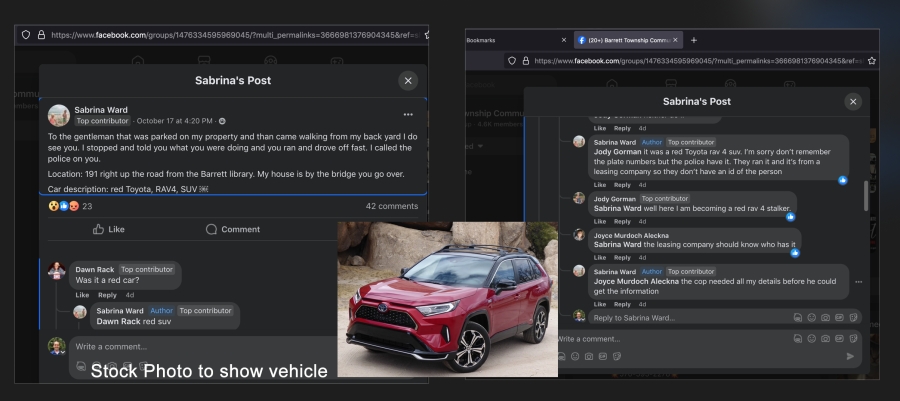Close Sabrina's Post dialog in the left window
Screen dimensions: 900x401
click(x=408, y=81)
